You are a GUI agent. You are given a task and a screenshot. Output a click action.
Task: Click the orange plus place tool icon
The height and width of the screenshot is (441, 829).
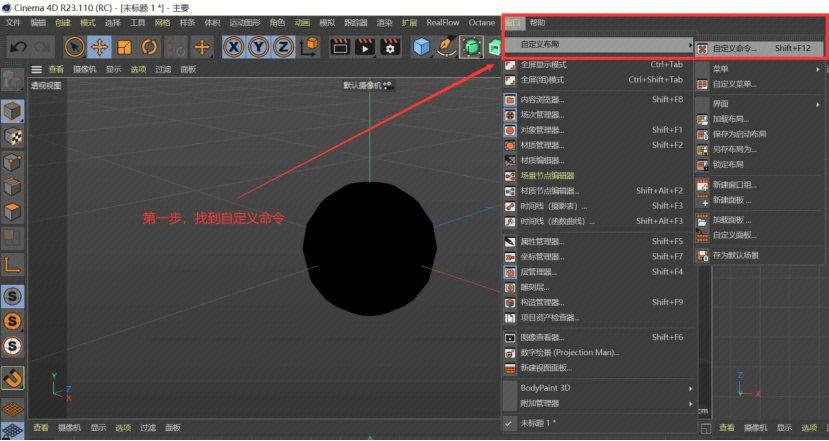tap(201, 48)
